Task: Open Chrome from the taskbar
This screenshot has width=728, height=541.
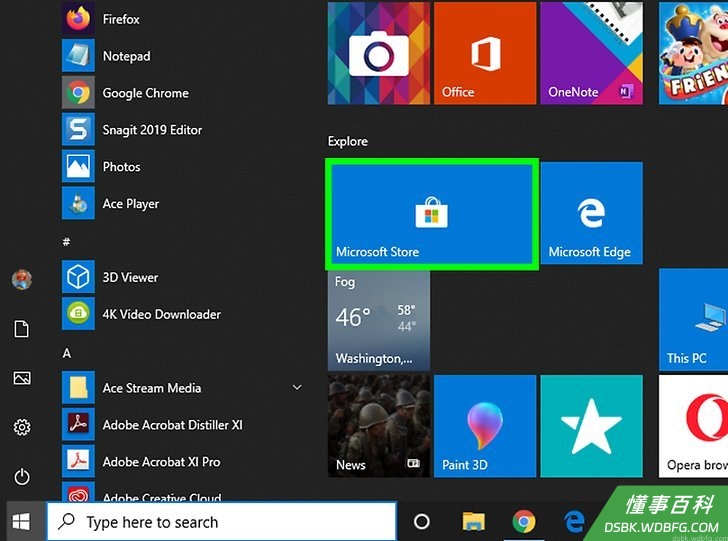Action: click(x=524, y=521)
